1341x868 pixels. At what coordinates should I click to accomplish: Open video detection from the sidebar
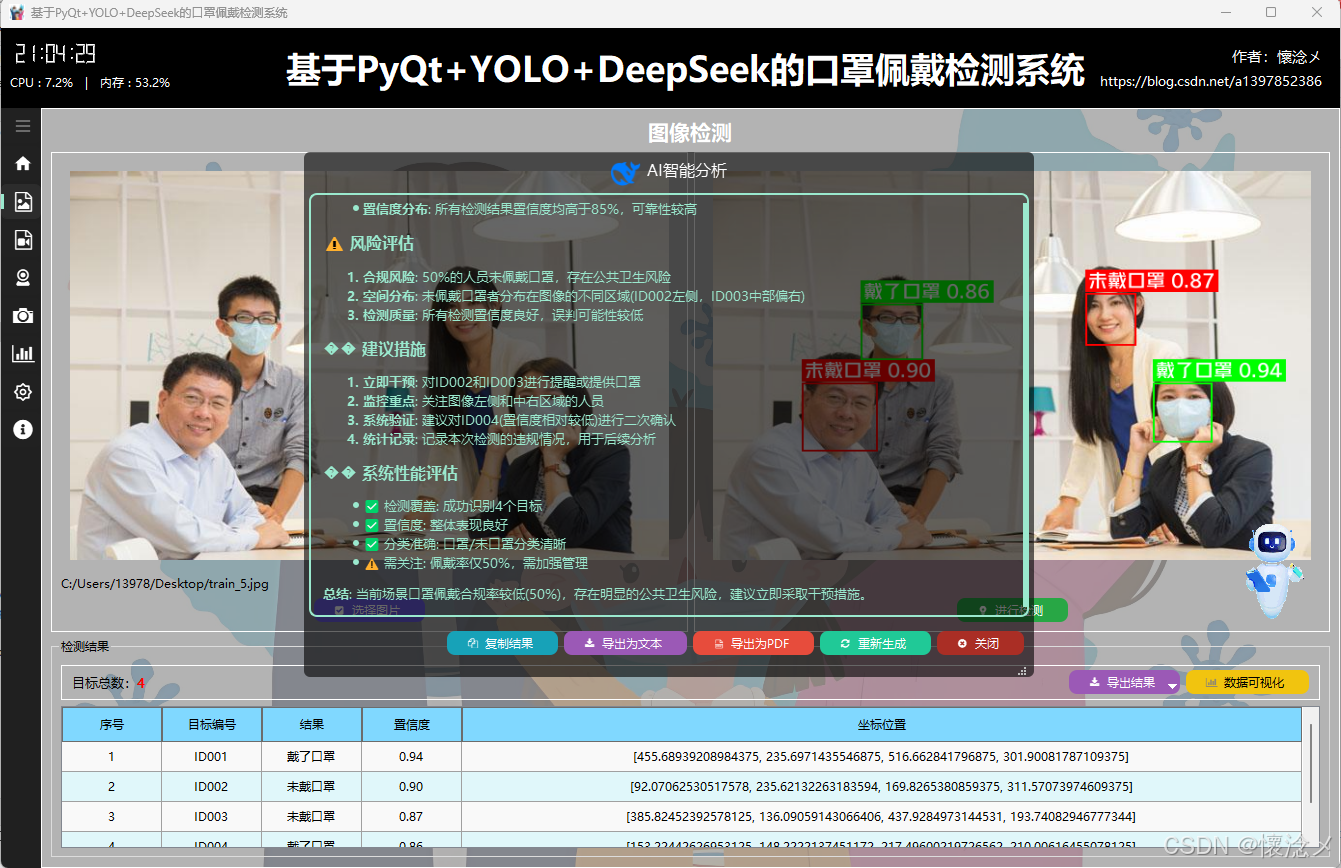point(22,240)
